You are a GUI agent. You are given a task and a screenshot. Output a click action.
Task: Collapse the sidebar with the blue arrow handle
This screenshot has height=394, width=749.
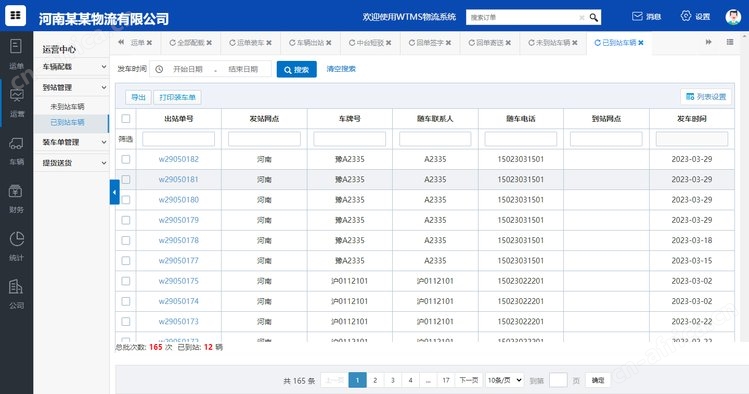click(x=114, y=192)
